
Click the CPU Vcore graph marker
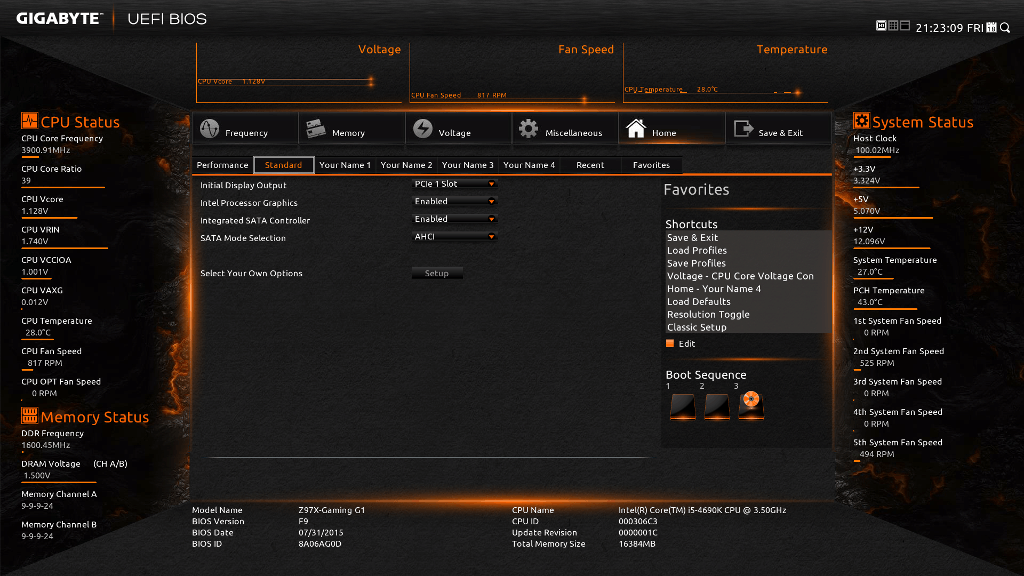[x=371, y=82]
